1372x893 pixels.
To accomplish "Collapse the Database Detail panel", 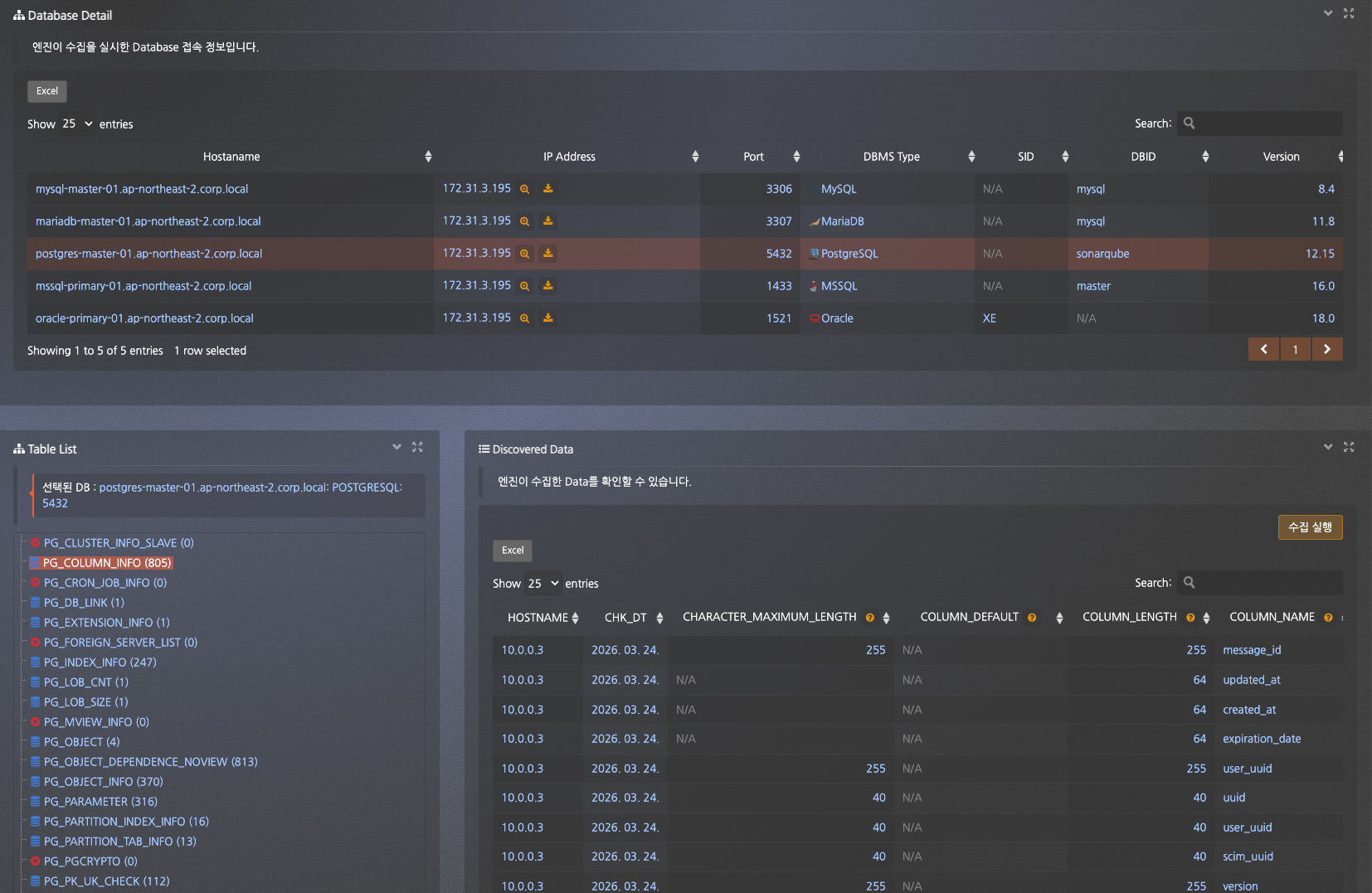I will click(x=1328, y=13).
